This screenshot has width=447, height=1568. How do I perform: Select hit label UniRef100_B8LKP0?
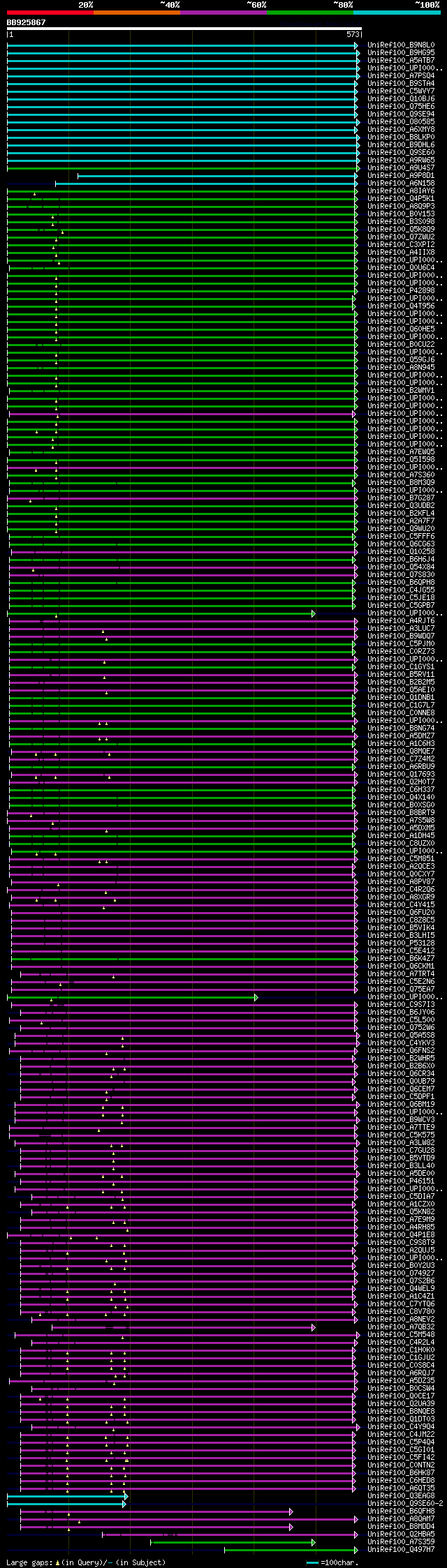click(401, 137)
